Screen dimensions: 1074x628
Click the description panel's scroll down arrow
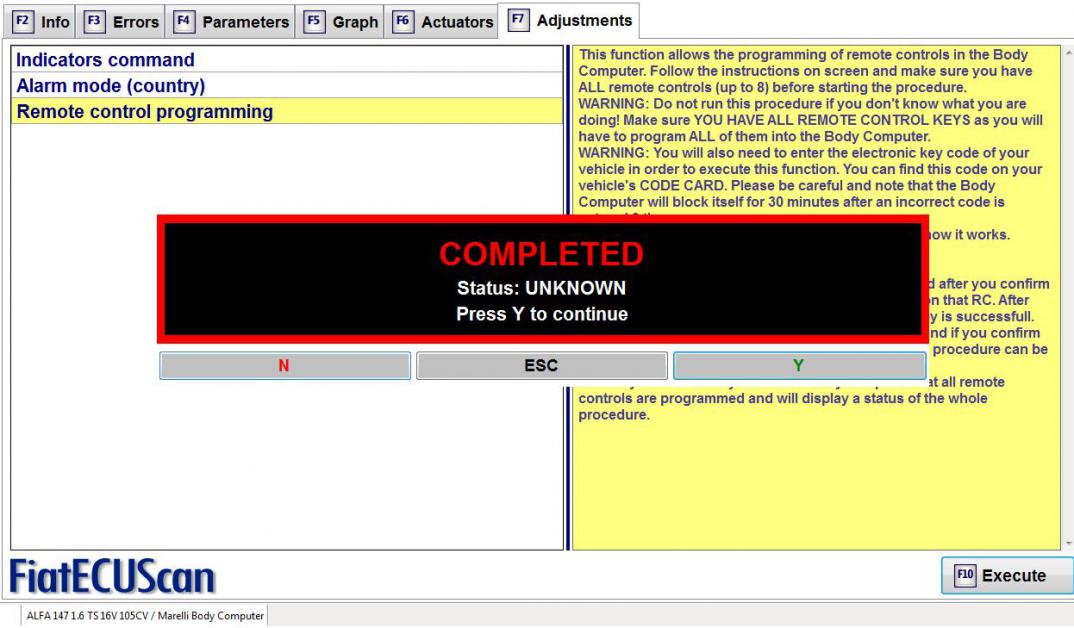coord(1068,544)
